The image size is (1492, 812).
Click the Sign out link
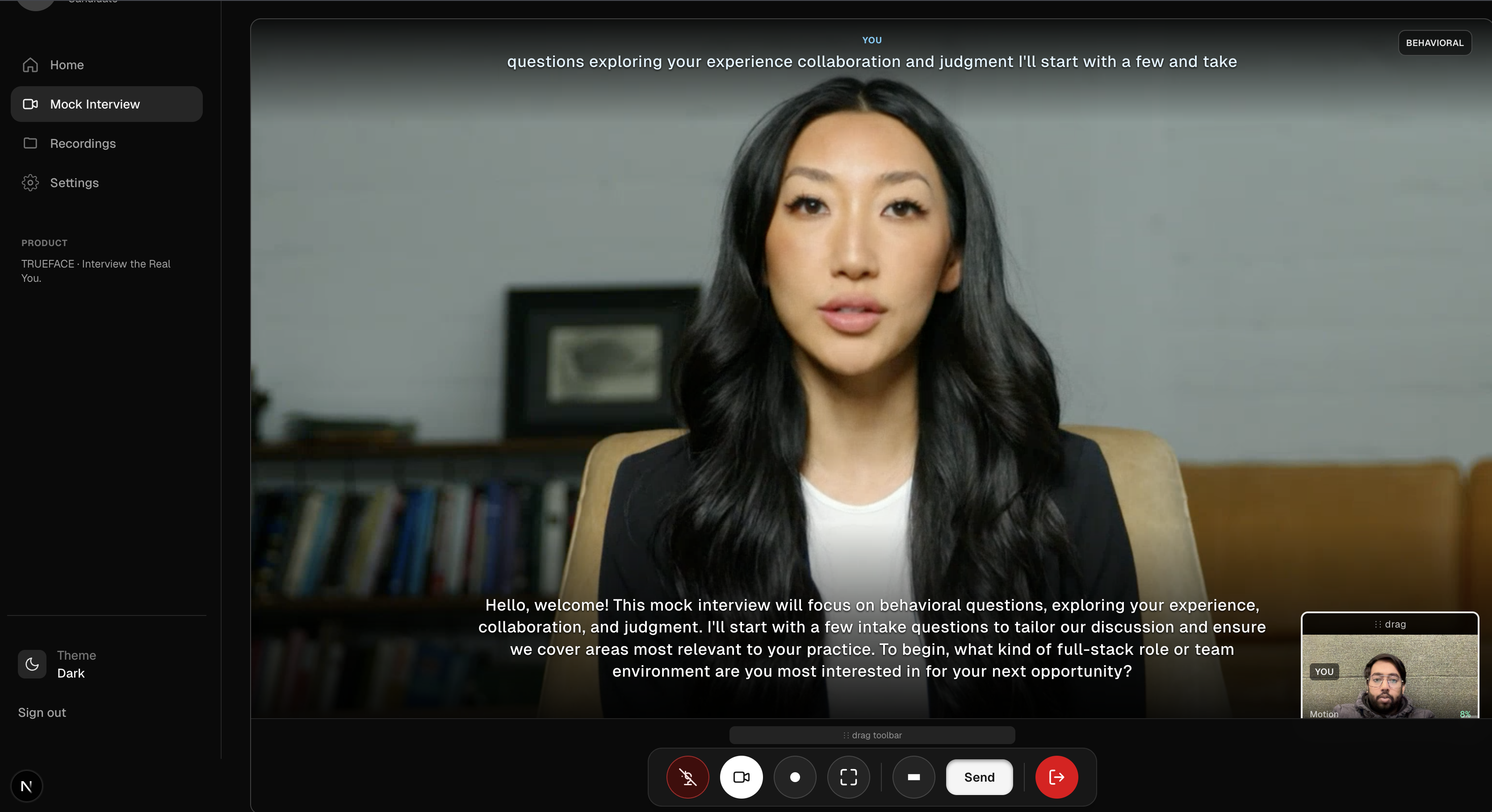[42, 712]
